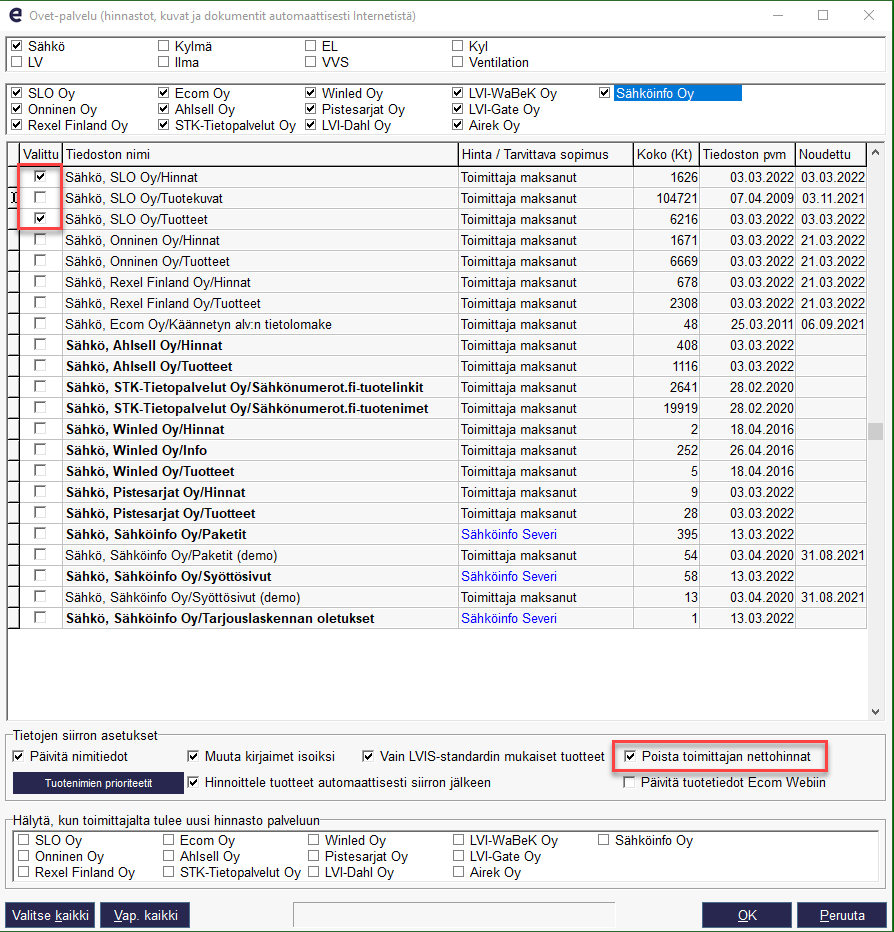This screenshot has width=894, height=932.
Task: Click the Valitse kaikki button
Action: coord(51,915)
